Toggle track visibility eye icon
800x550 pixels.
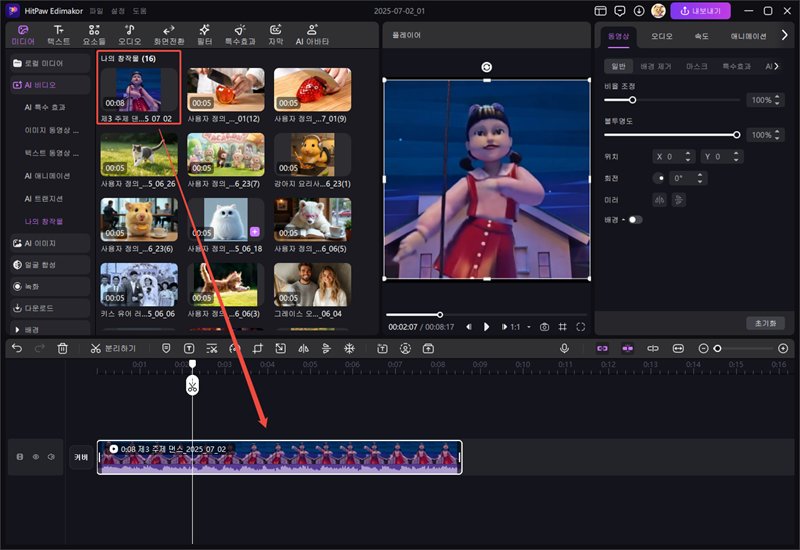(36, 457)
